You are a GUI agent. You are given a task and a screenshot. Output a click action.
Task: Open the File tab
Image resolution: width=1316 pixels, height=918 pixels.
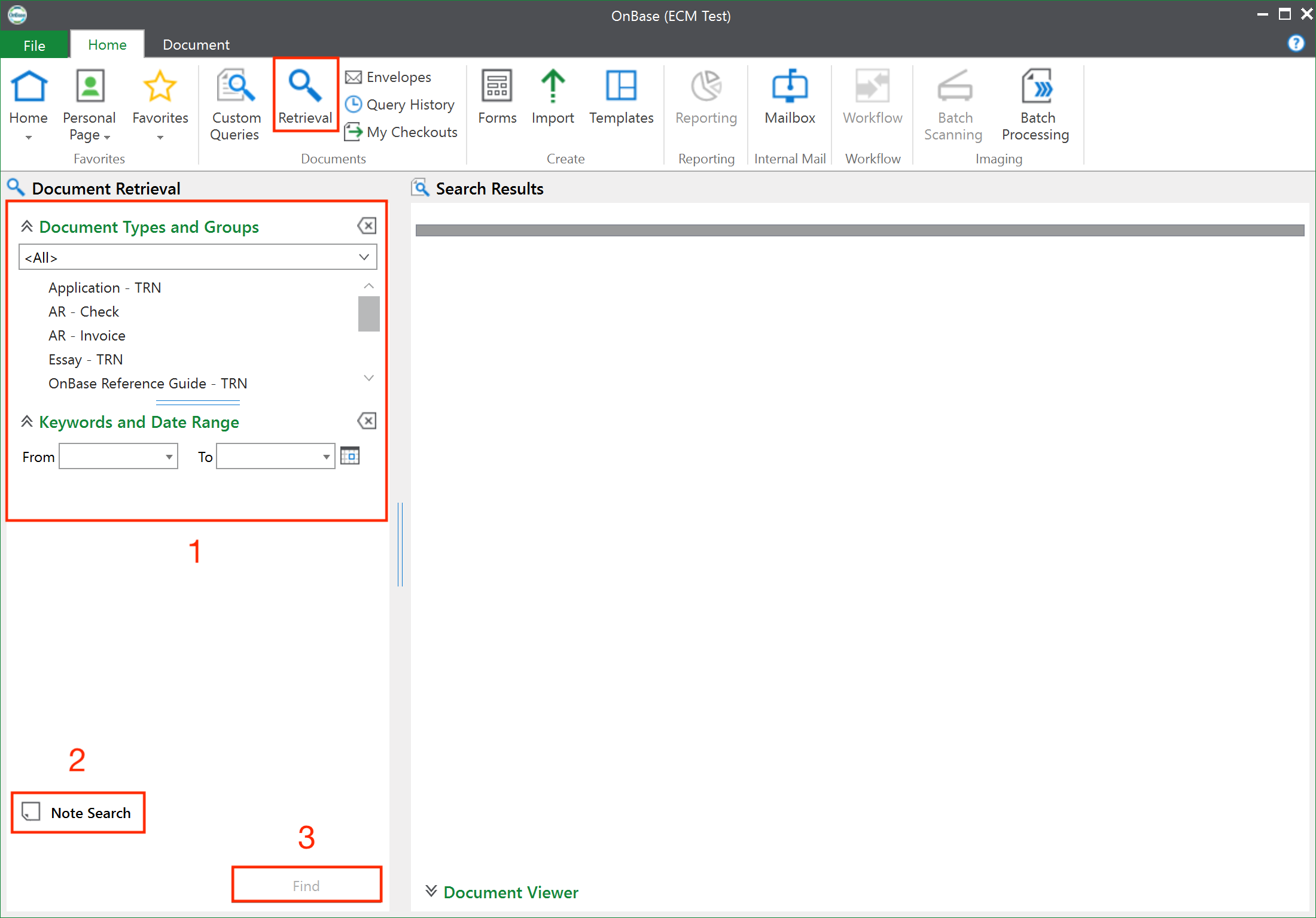[x=35, y=45]
